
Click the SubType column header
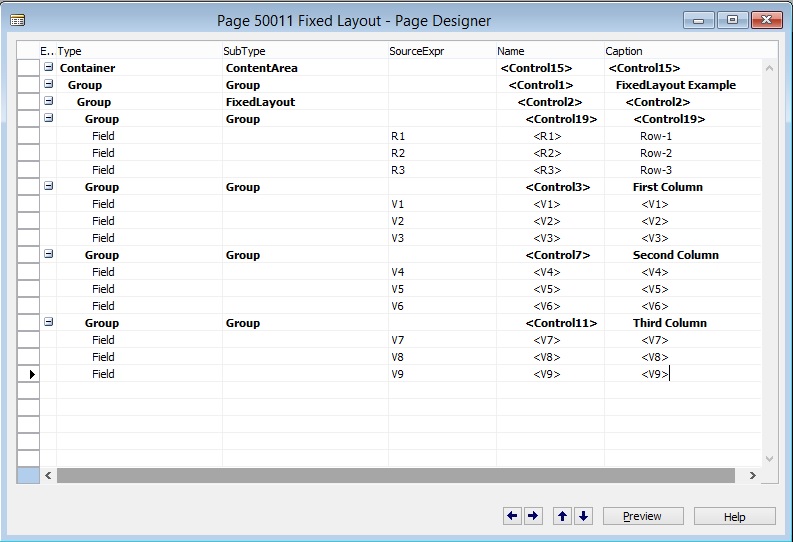pyautogui.click(x=305, y=51)
